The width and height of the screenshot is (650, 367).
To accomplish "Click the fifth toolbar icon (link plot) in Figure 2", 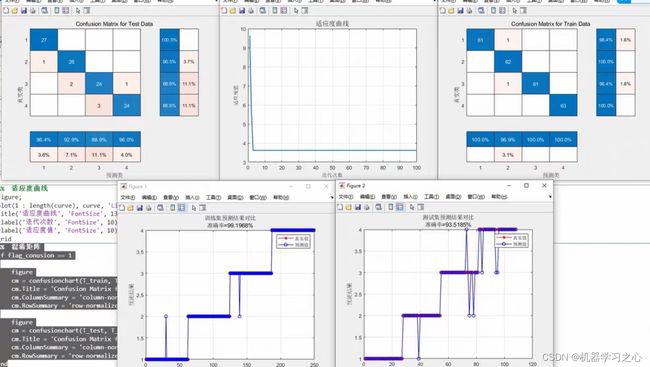I will click(378, 207).
